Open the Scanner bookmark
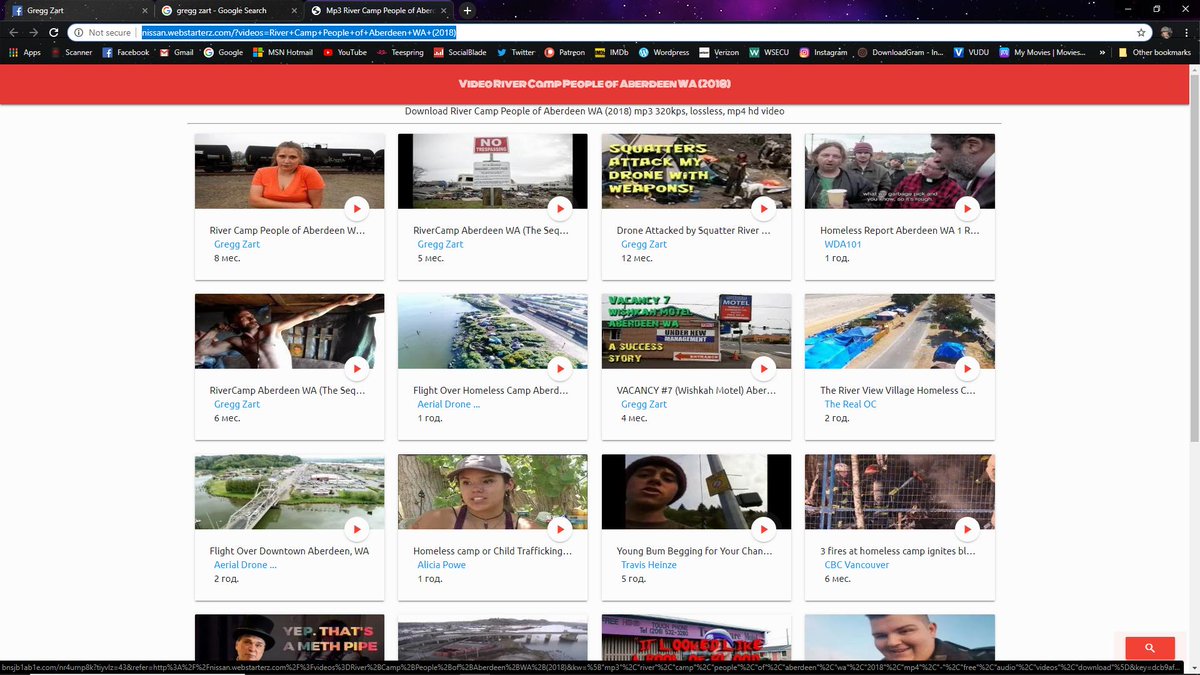The height and width of the screenshot is (675, 1200). [71, 52]
